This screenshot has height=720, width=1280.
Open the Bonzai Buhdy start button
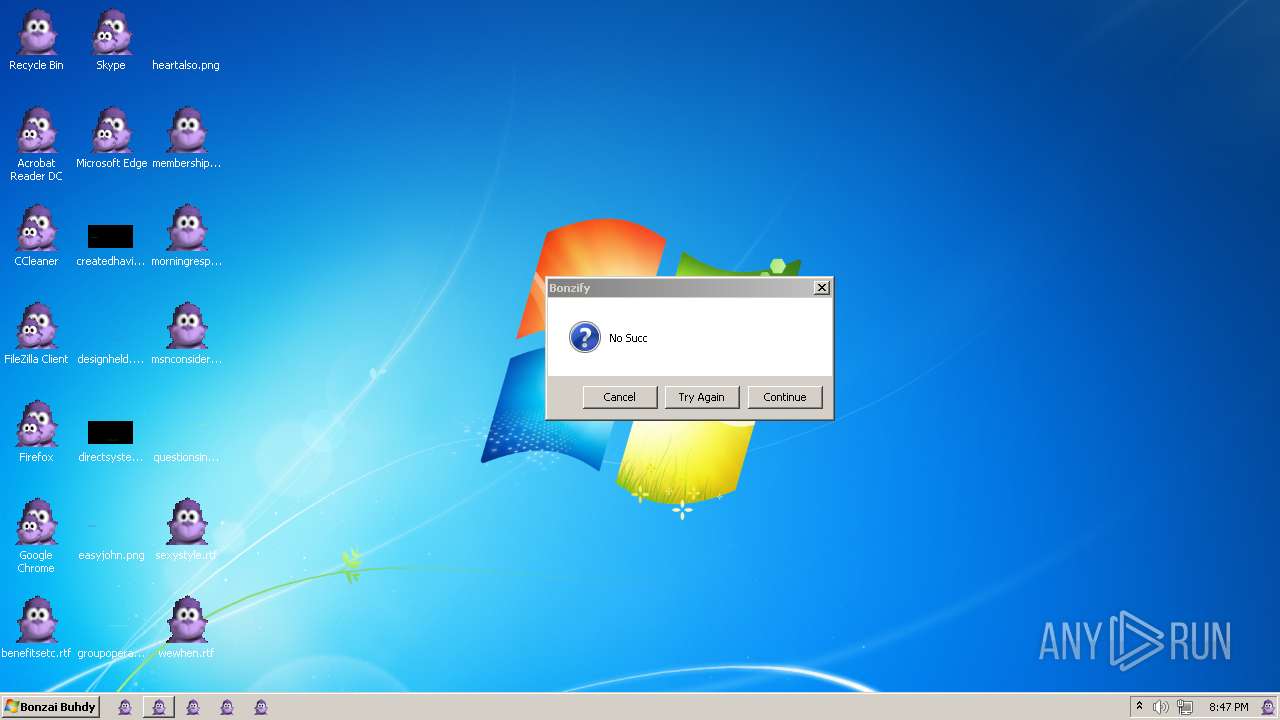pos(50,707)
